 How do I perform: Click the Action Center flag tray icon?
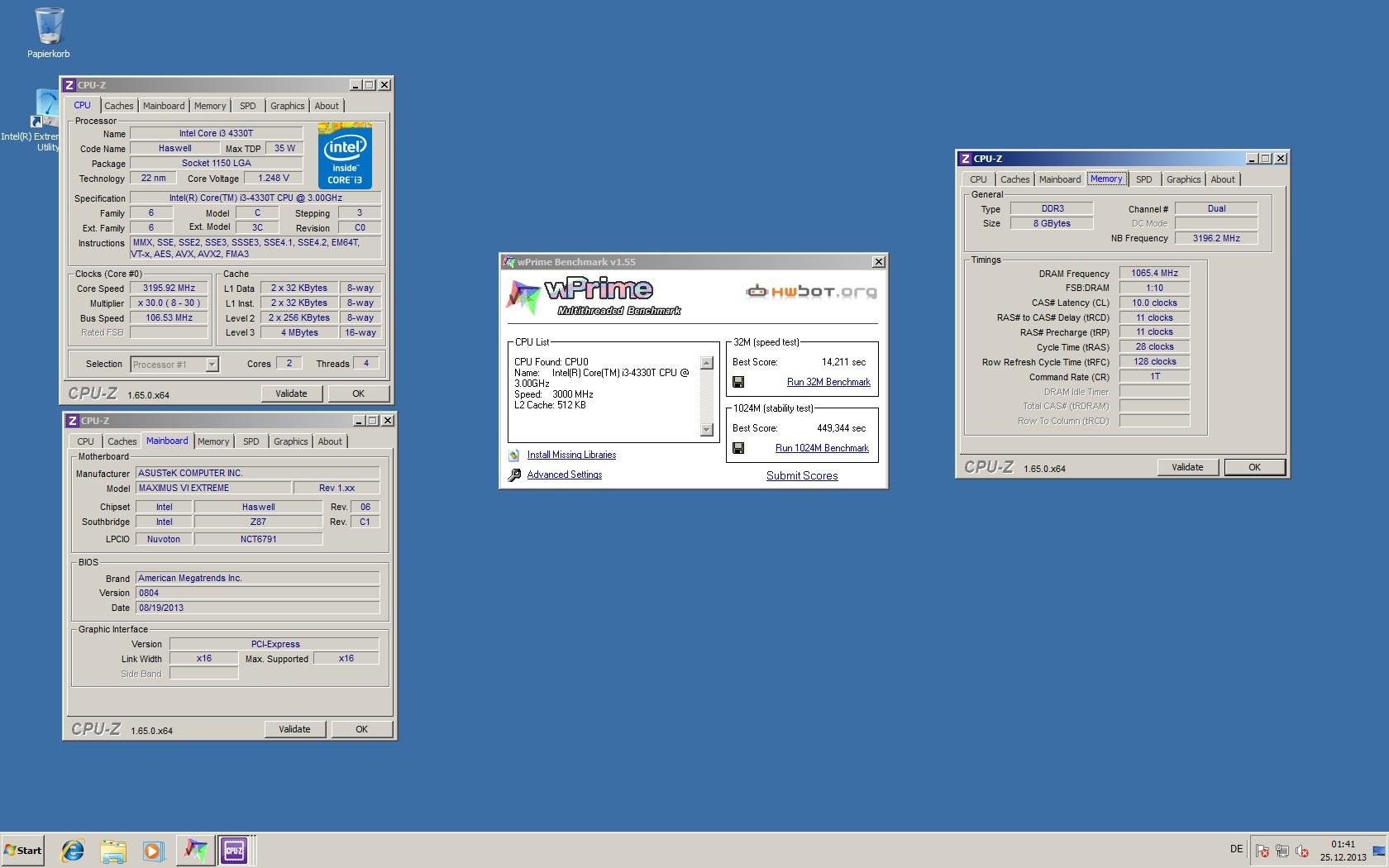click(1263, 850)
